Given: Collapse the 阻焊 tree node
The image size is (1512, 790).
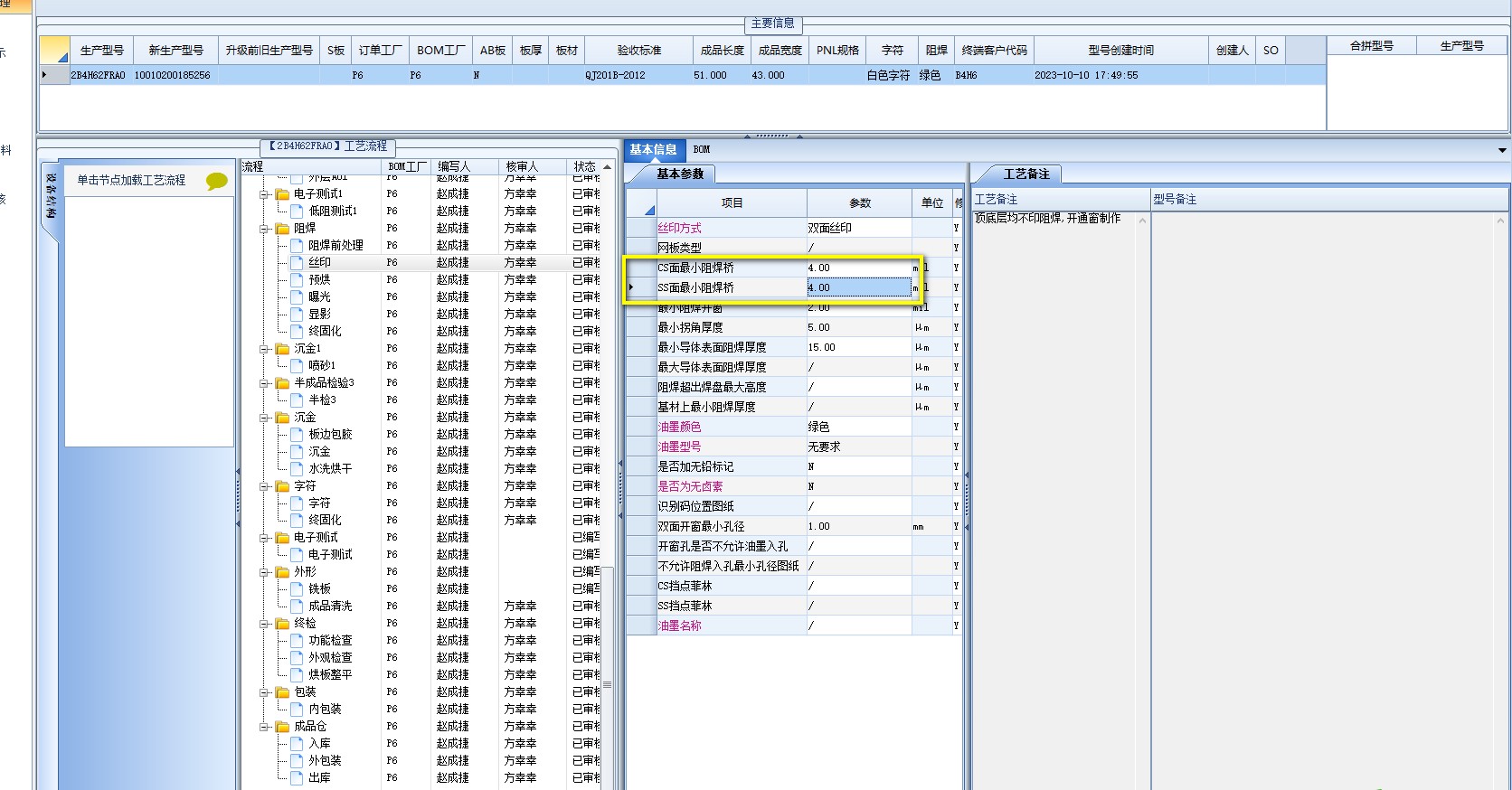Looking at the screenshot, I should pos(265,229).
